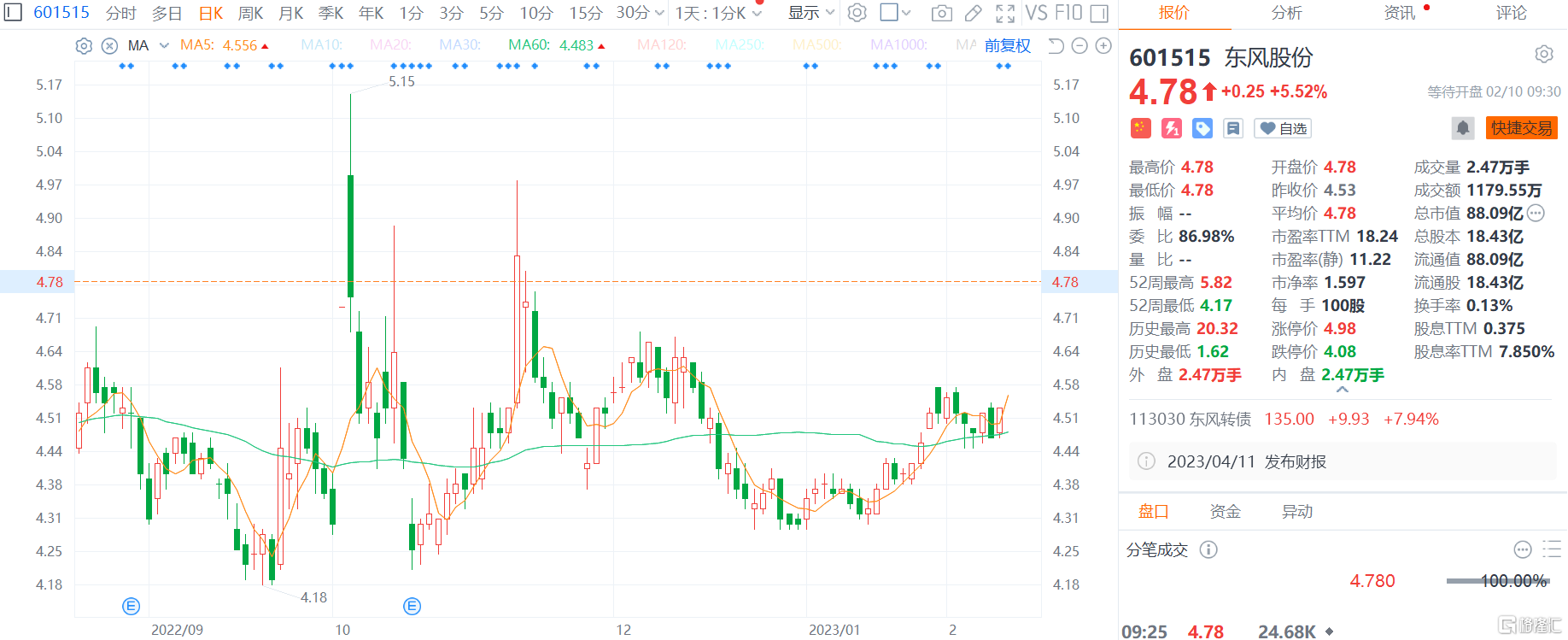Take a chart screenshot with camera icon
The height and width of the screenshot is (640, 1568).
[941, 13]
